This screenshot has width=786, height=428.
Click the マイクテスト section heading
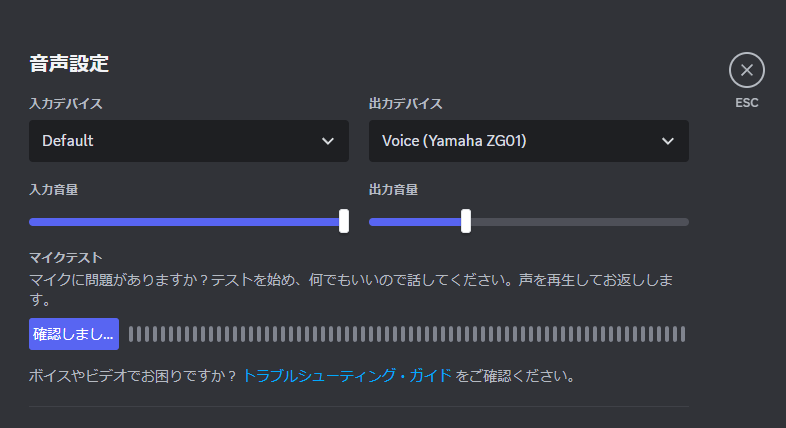click(67, 258)
